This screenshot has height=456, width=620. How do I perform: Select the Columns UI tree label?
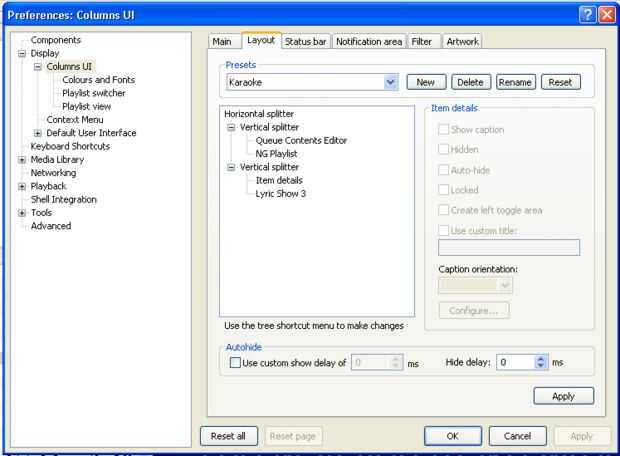click(x=69, y=67)
